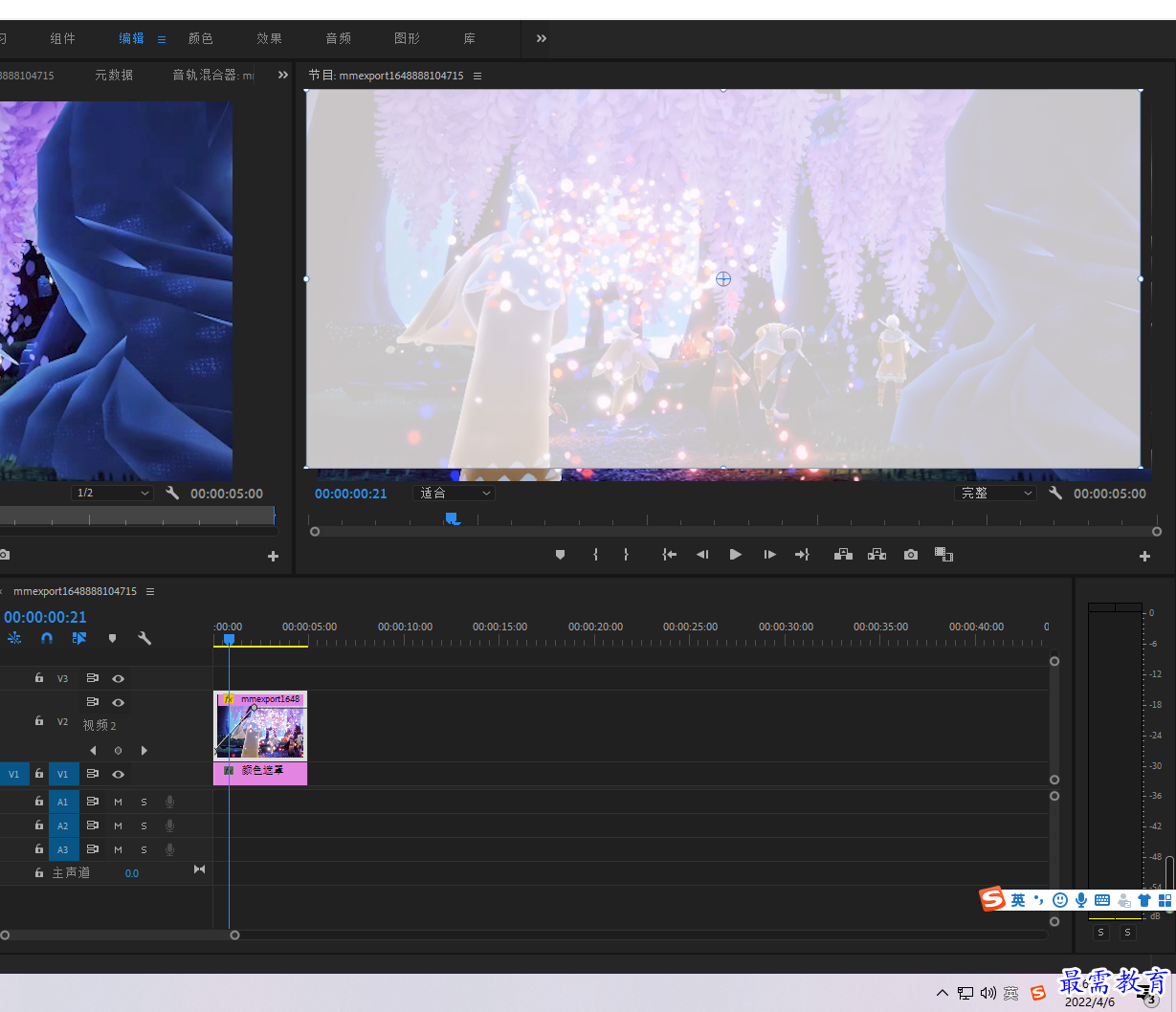Open timeline display settings wrench
The width and height of the screenshot is (1176, 1012).
tap(144, 638)
